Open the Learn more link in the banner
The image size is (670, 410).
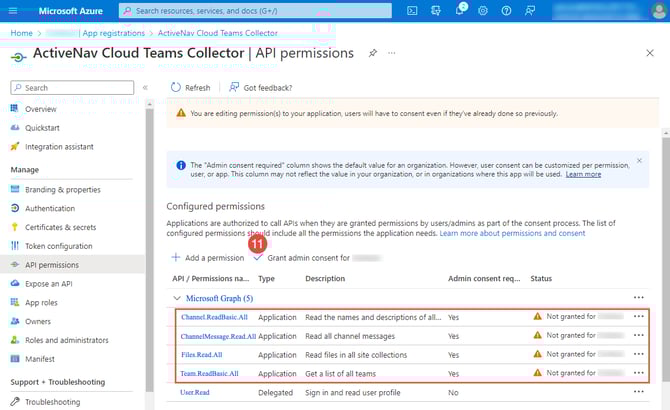pyautogui.click(x=583, y=174)
